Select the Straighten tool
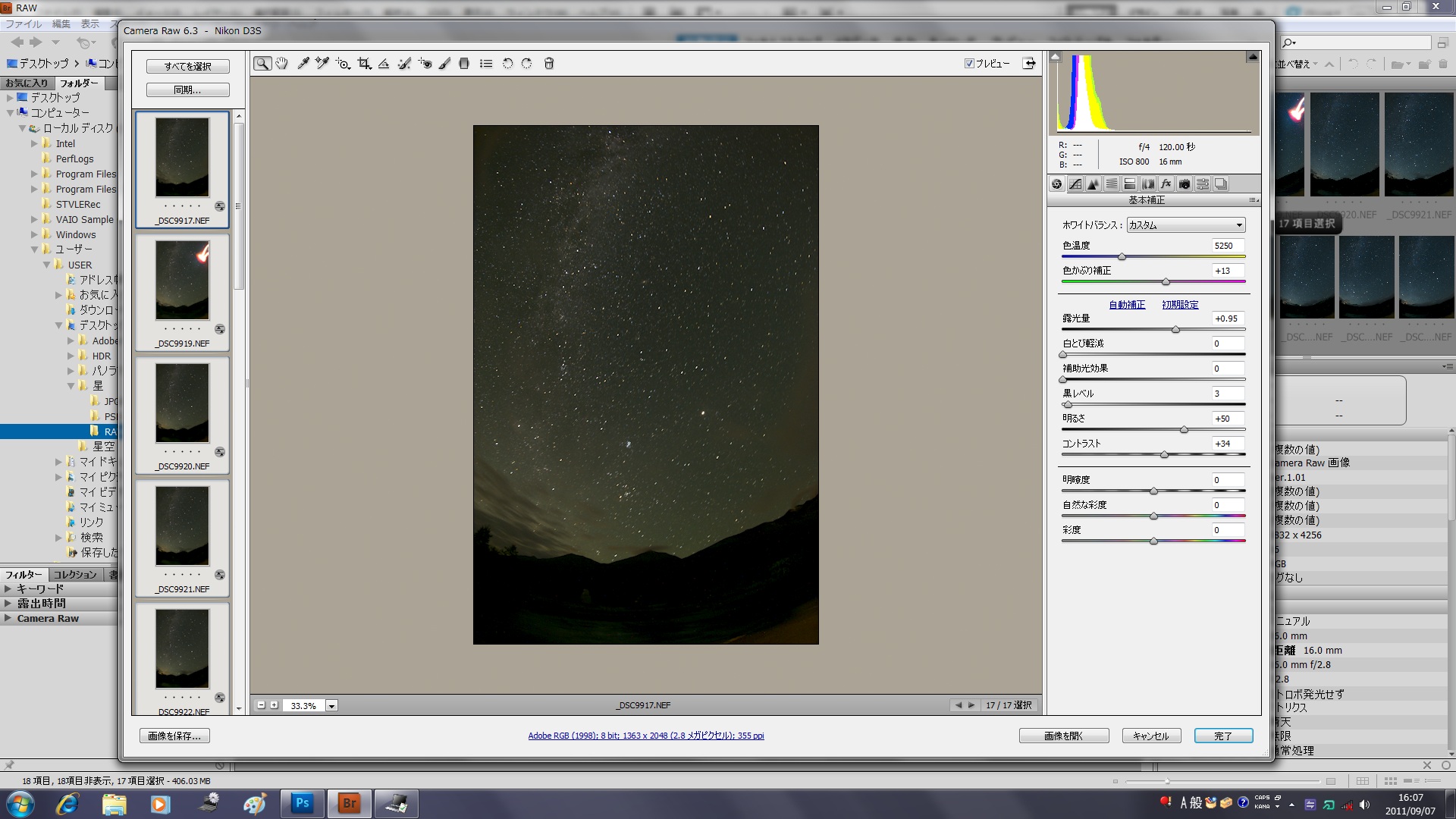Screen dimensions: 1456x819 (x=384, y=64)
